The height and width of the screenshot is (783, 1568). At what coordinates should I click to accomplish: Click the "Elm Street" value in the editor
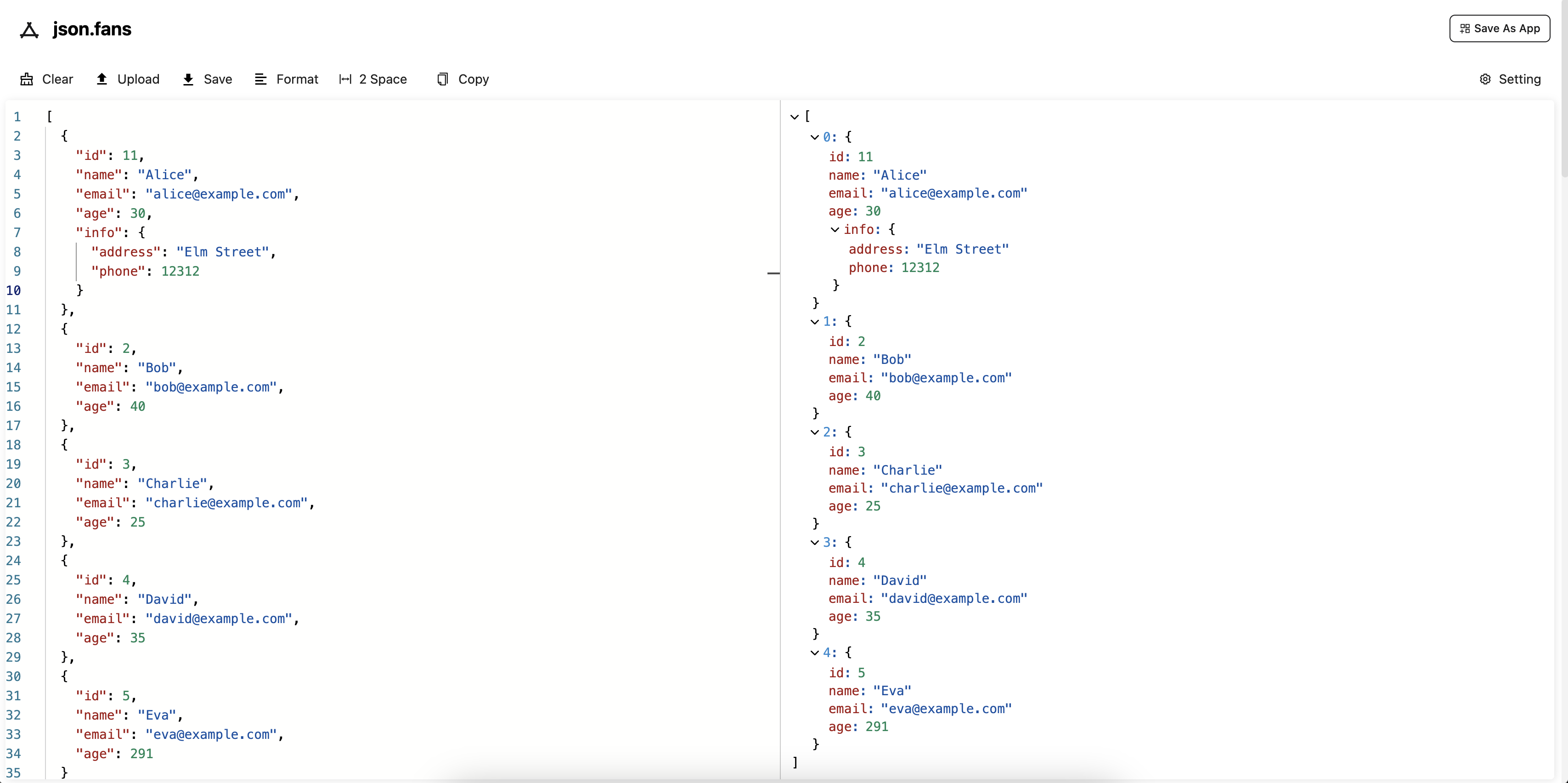point(223,252)
